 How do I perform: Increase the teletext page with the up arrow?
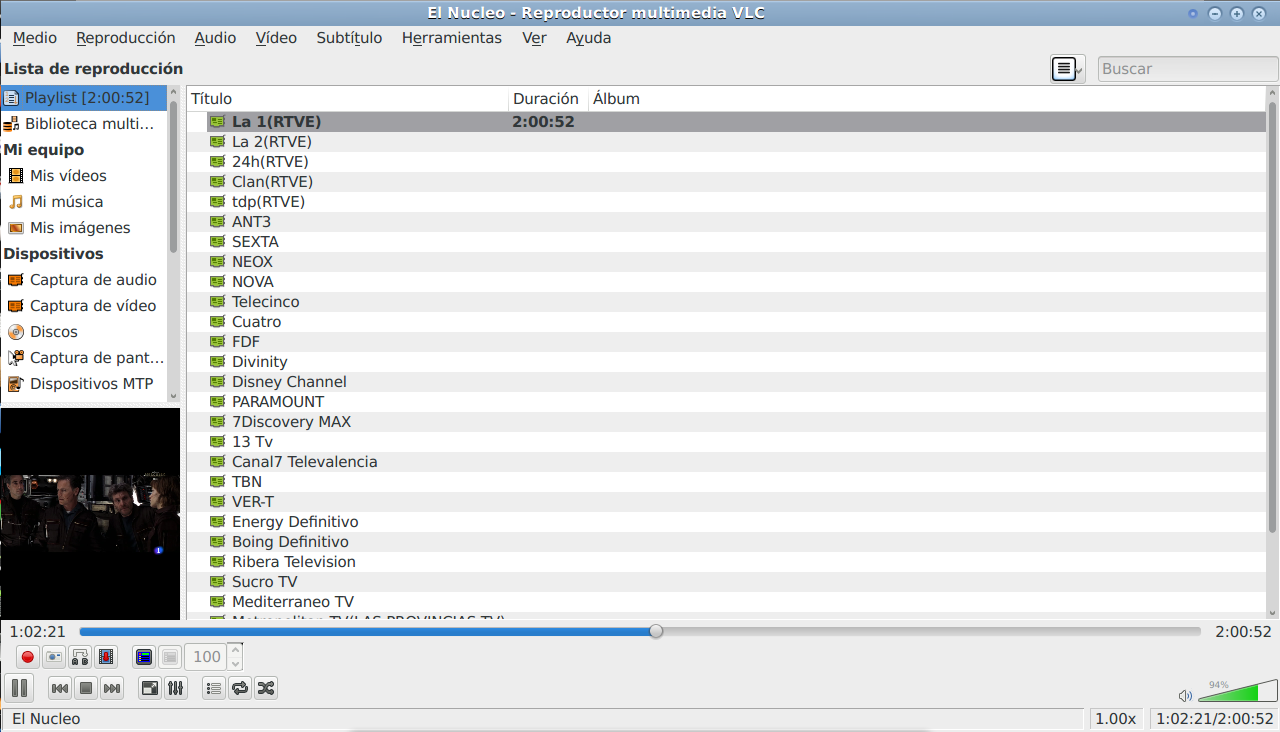click(235, 650)
